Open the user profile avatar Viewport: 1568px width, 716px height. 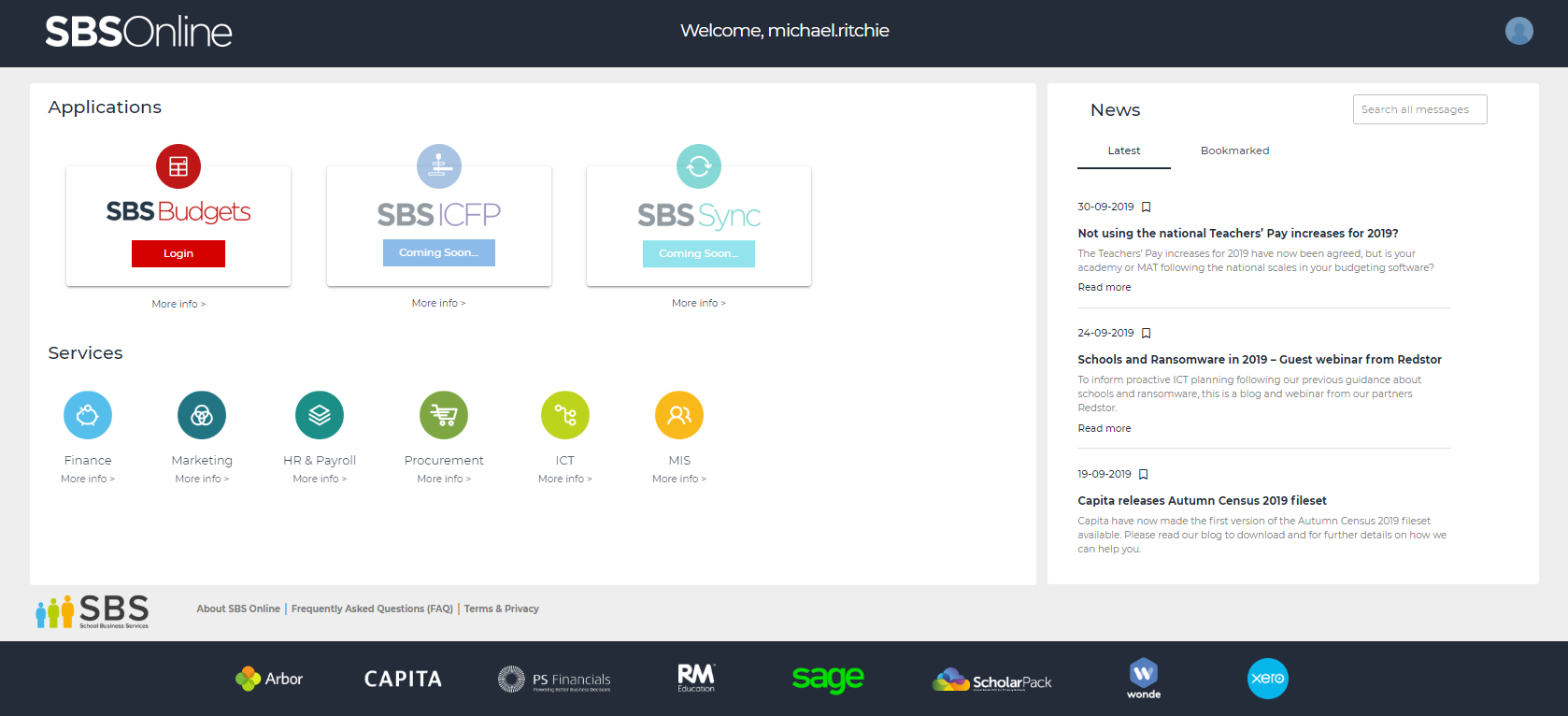coord(1519,31)
